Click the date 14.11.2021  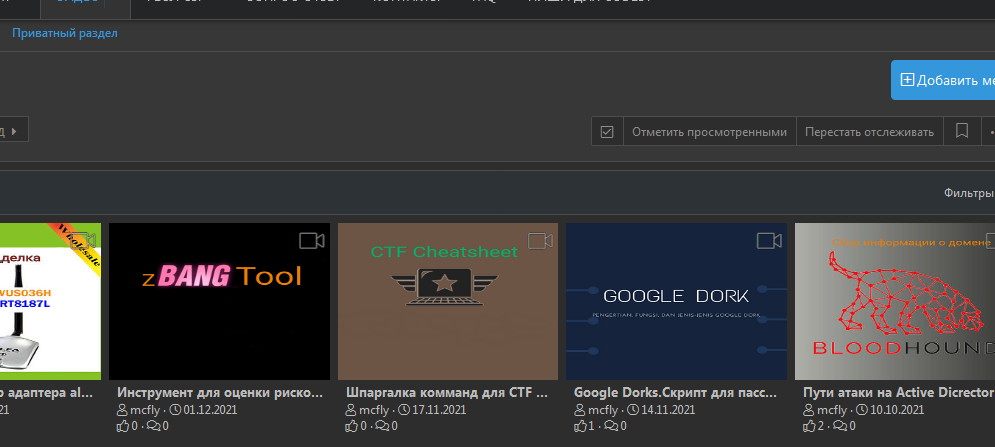coord(668,410)
